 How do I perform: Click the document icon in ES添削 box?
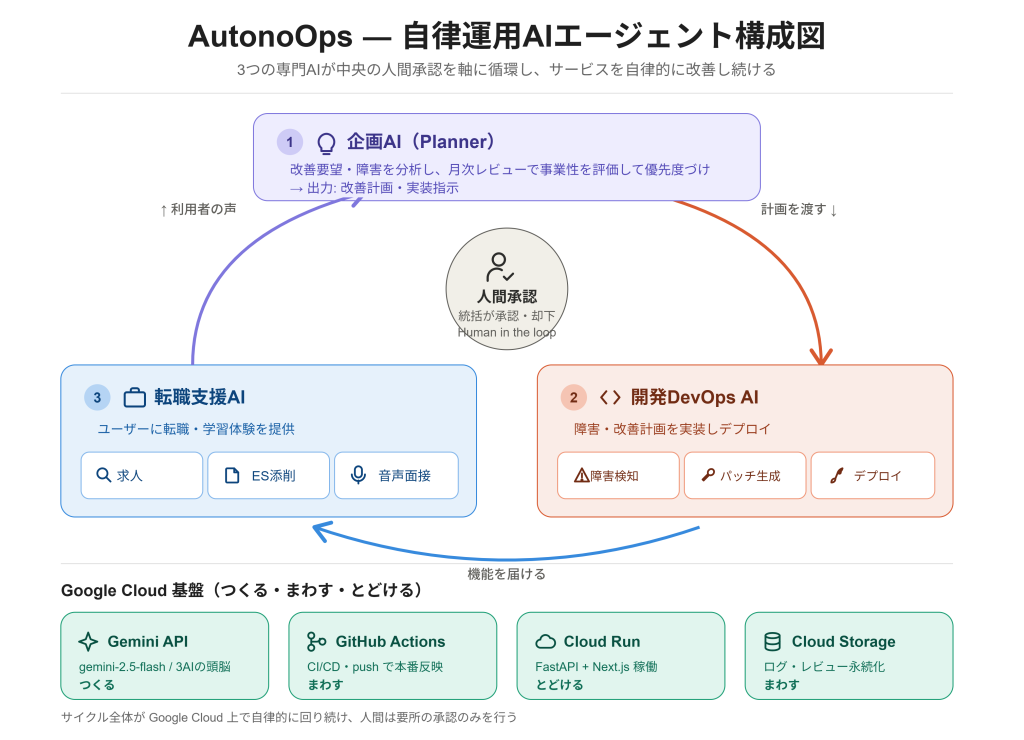pyautogui.click(x=232, y=475)
